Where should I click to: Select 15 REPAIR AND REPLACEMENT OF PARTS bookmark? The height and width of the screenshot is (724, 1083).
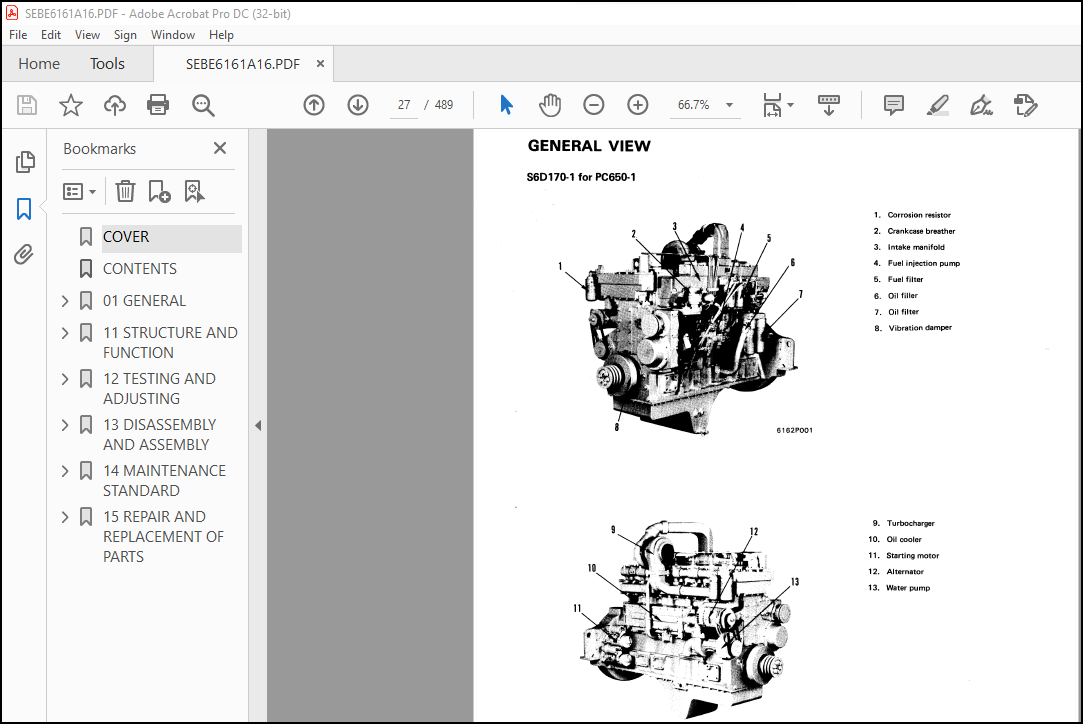pyautogui.click(x=163, y=537)
